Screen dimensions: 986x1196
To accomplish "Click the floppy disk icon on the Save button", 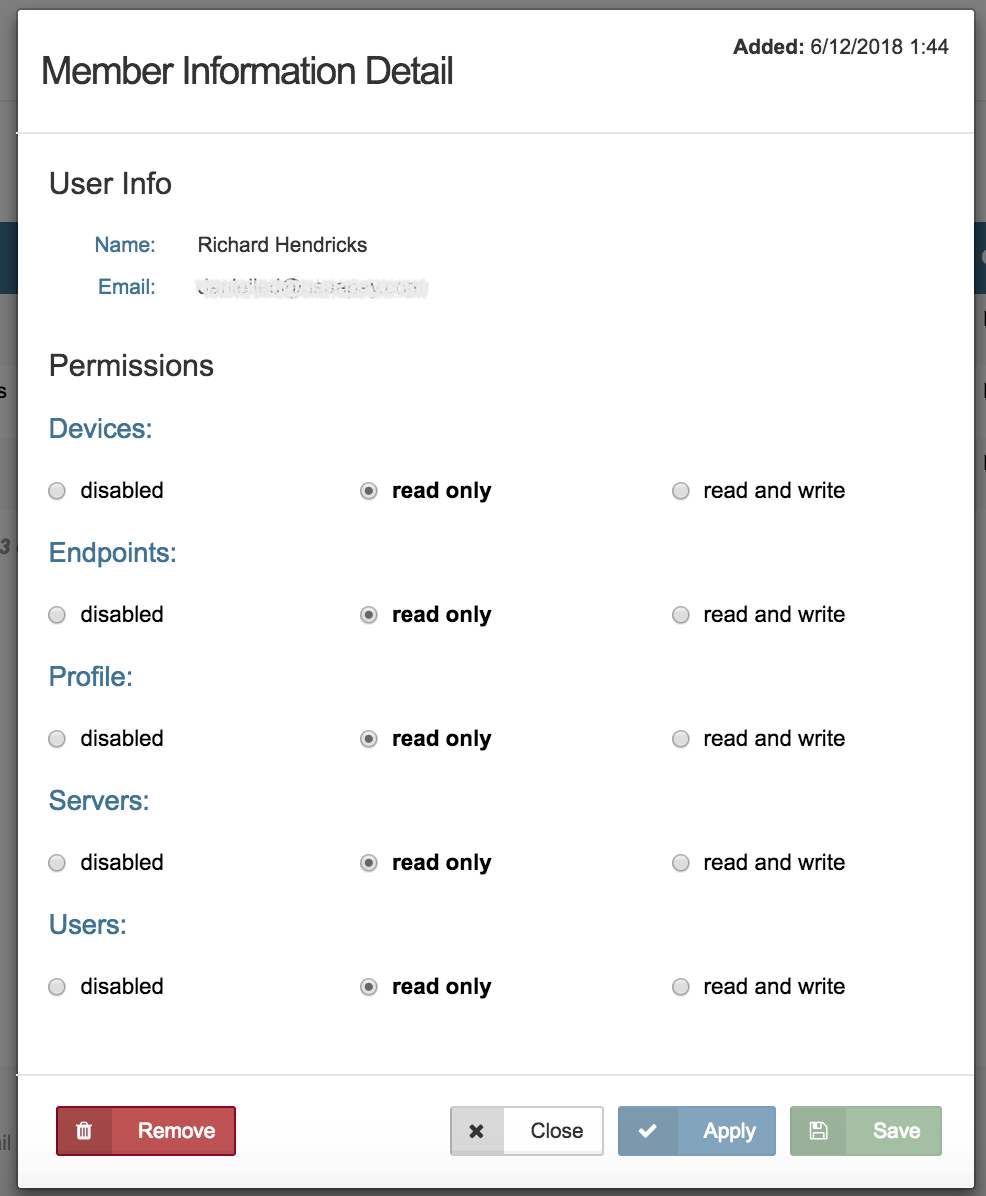I will click(x=819, y=1131).
